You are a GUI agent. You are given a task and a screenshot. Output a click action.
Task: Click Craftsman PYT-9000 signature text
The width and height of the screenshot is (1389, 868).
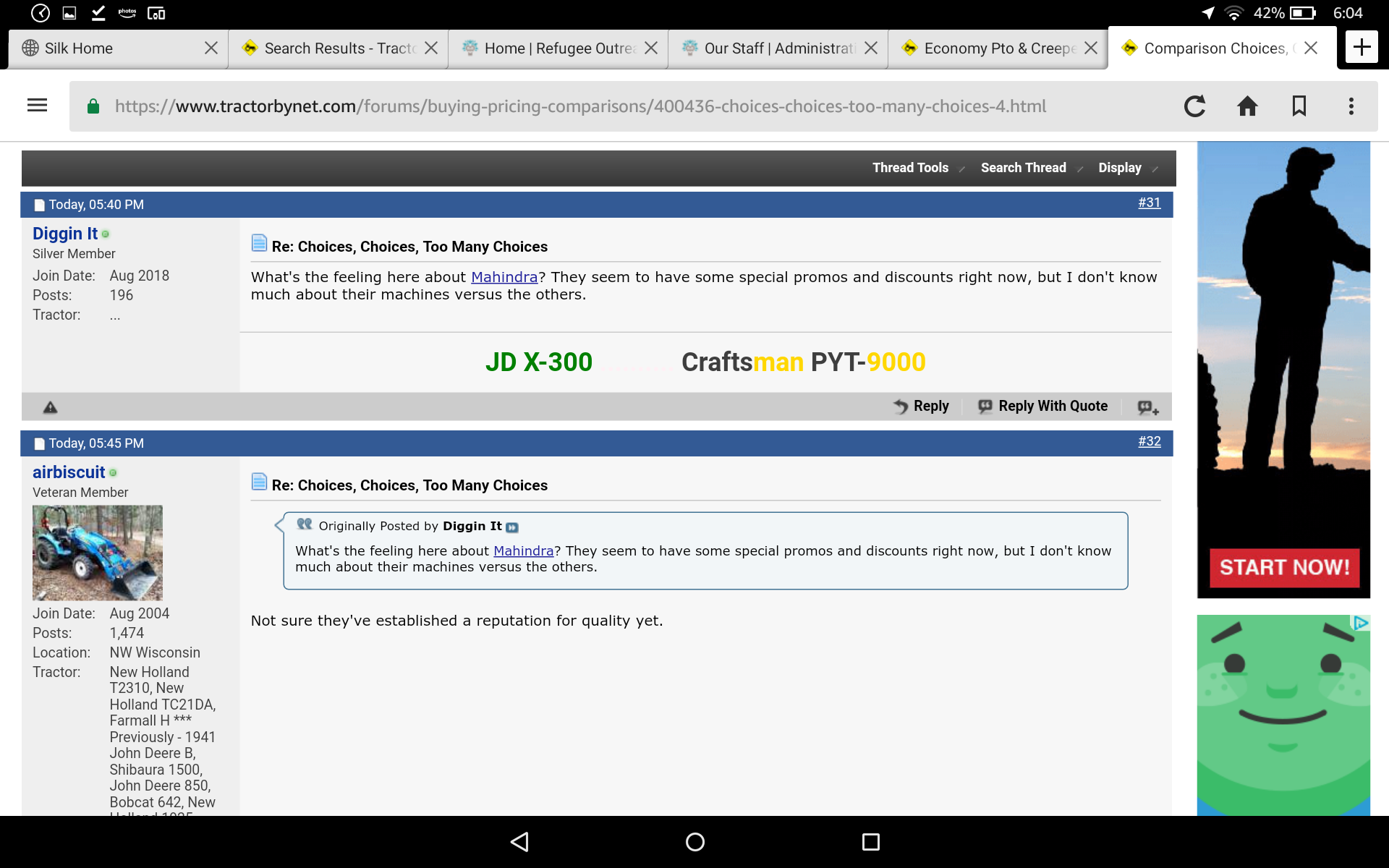pos(803,362)
